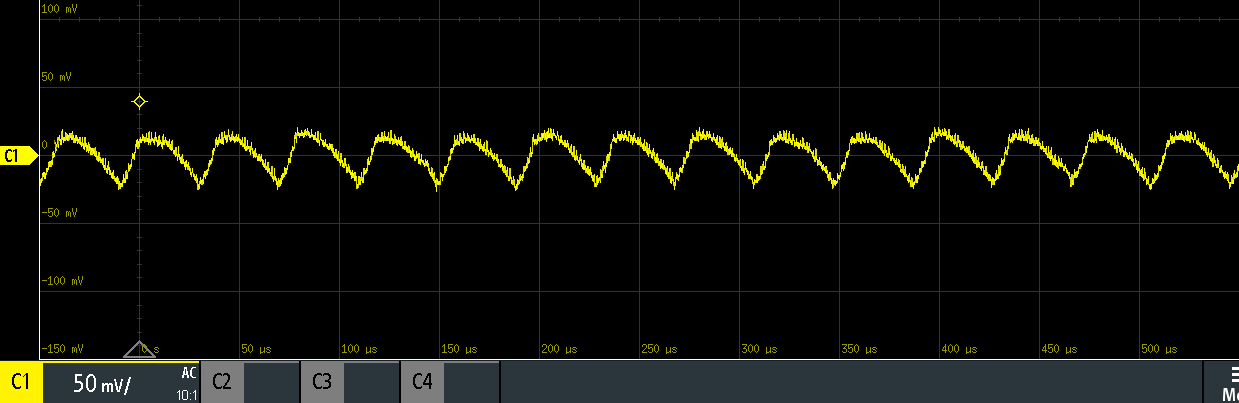
Task: Click the 150 µs time axis label
Action: 460,349
